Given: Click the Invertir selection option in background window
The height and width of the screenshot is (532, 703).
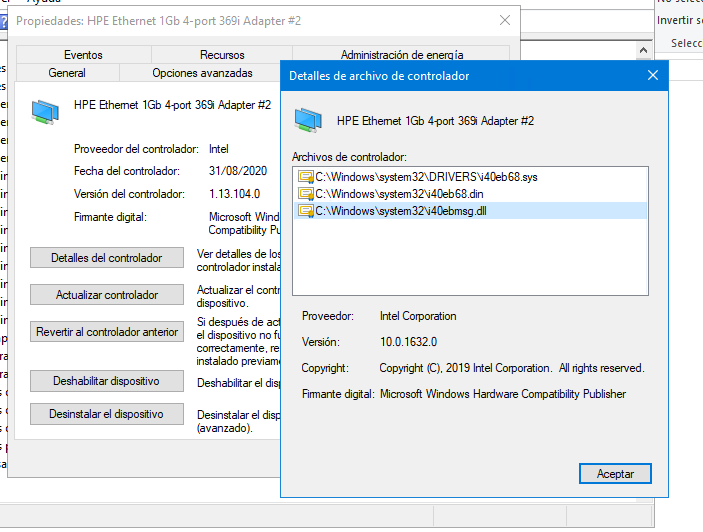Looking at the screenshot, I should click(679, 20).
